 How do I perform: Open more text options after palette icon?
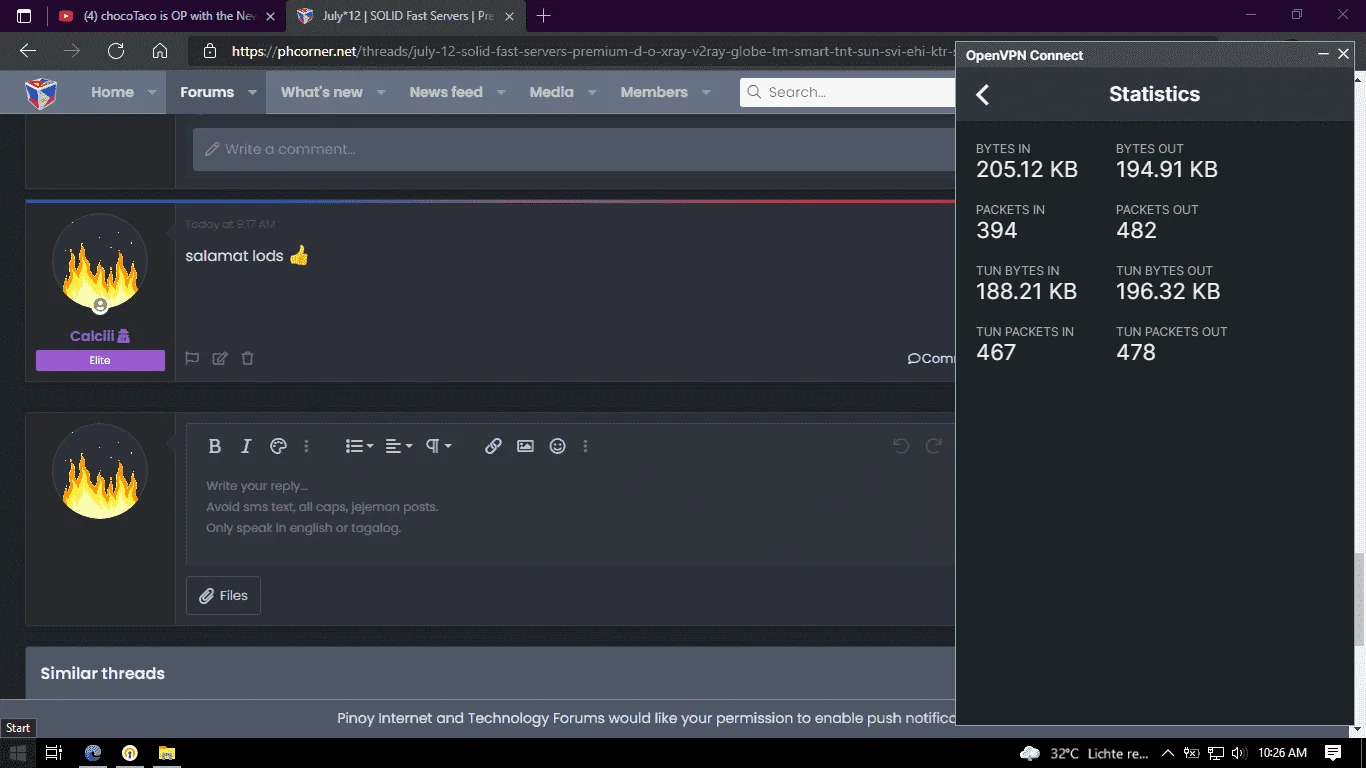(x=307, y=446)
